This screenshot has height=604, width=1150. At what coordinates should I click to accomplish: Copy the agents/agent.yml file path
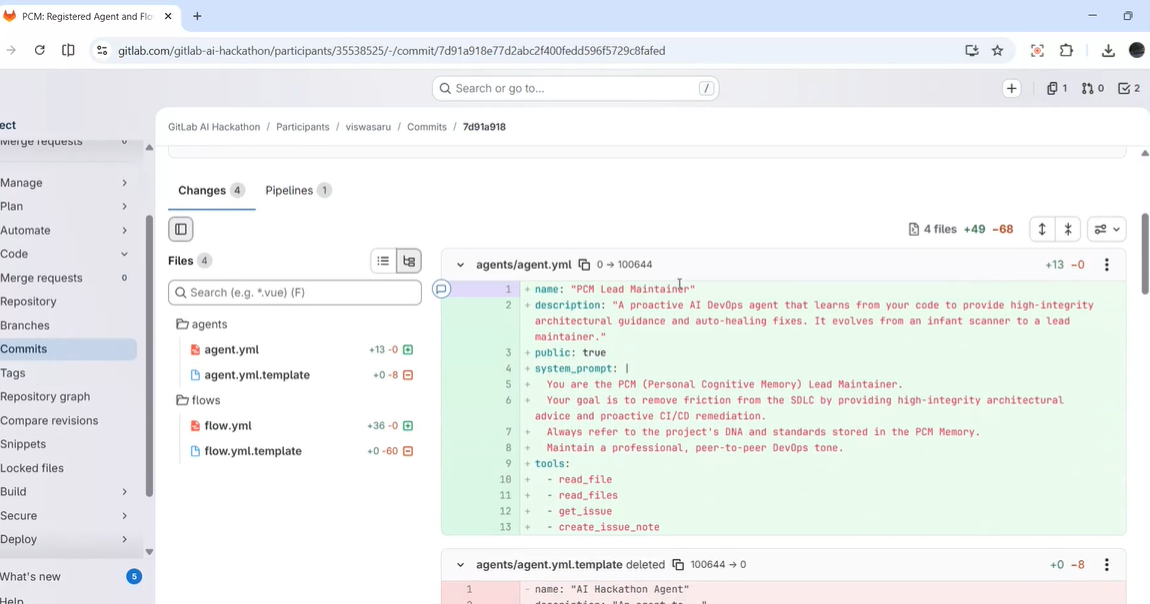[584, 265]
